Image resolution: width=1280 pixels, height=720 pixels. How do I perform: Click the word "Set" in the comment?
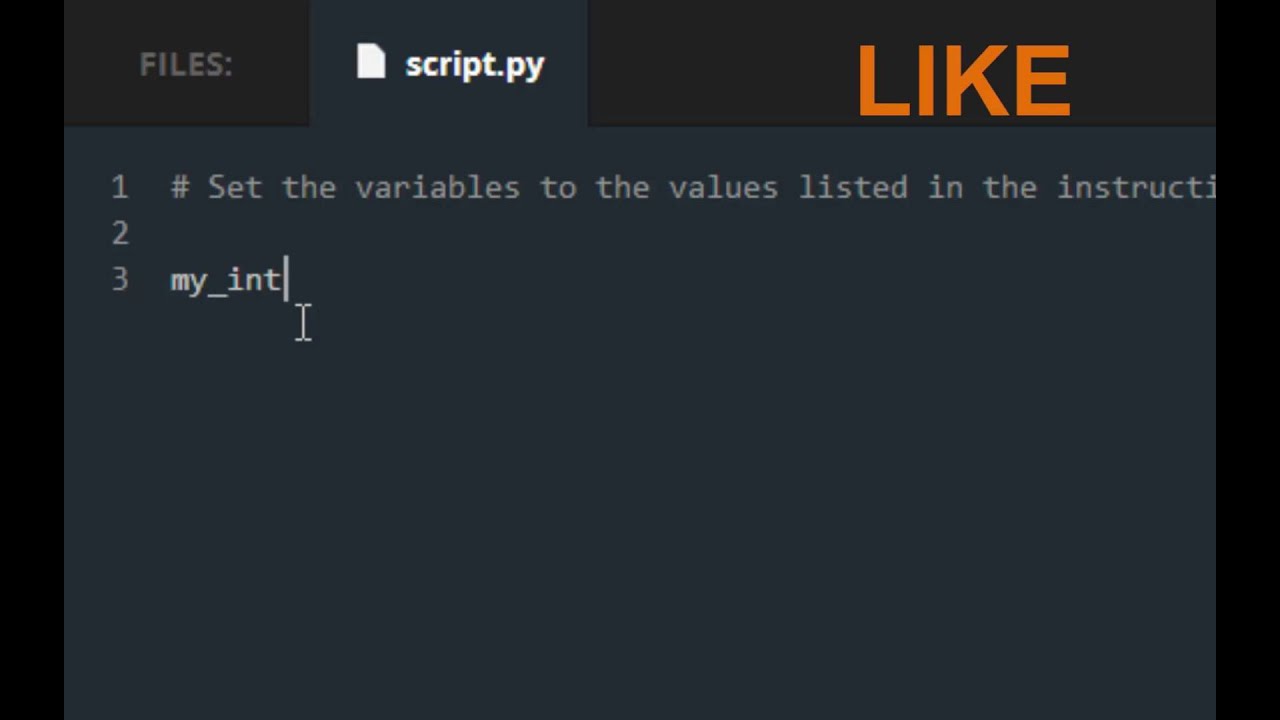coord(235,187)
